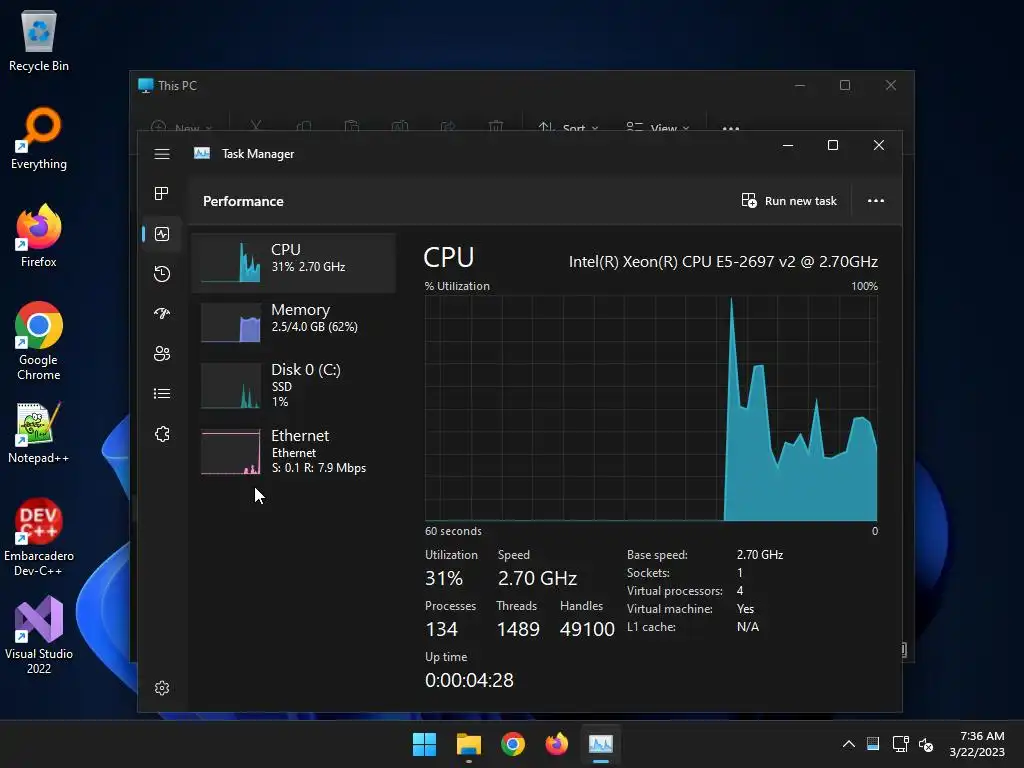Click the Rename icon in This PC toolbar
The height and width of the screenshot is (768, 1024).
400,127
